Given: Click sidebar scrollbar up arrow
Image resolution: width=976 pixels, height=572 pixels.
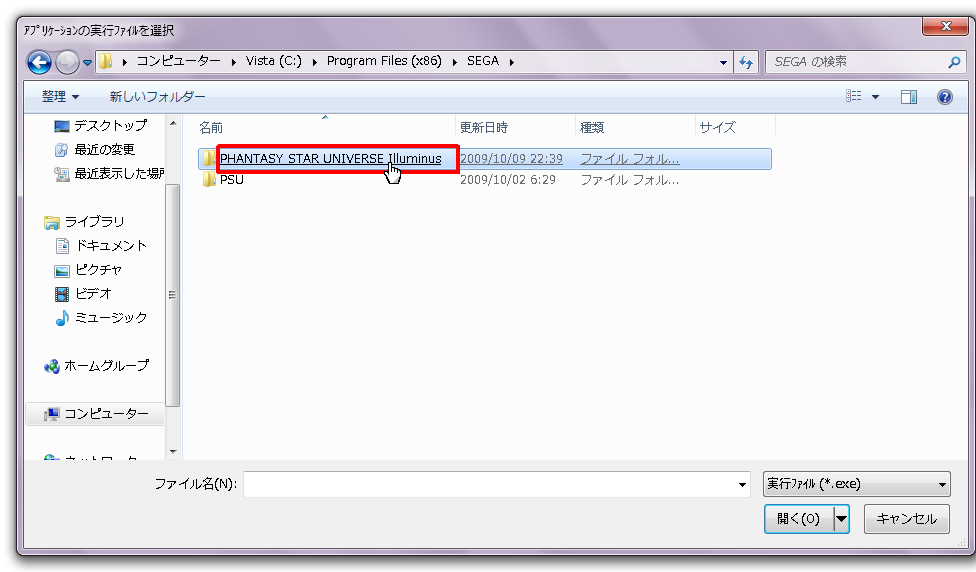Looking at the screenshot, I should (173, 123).
